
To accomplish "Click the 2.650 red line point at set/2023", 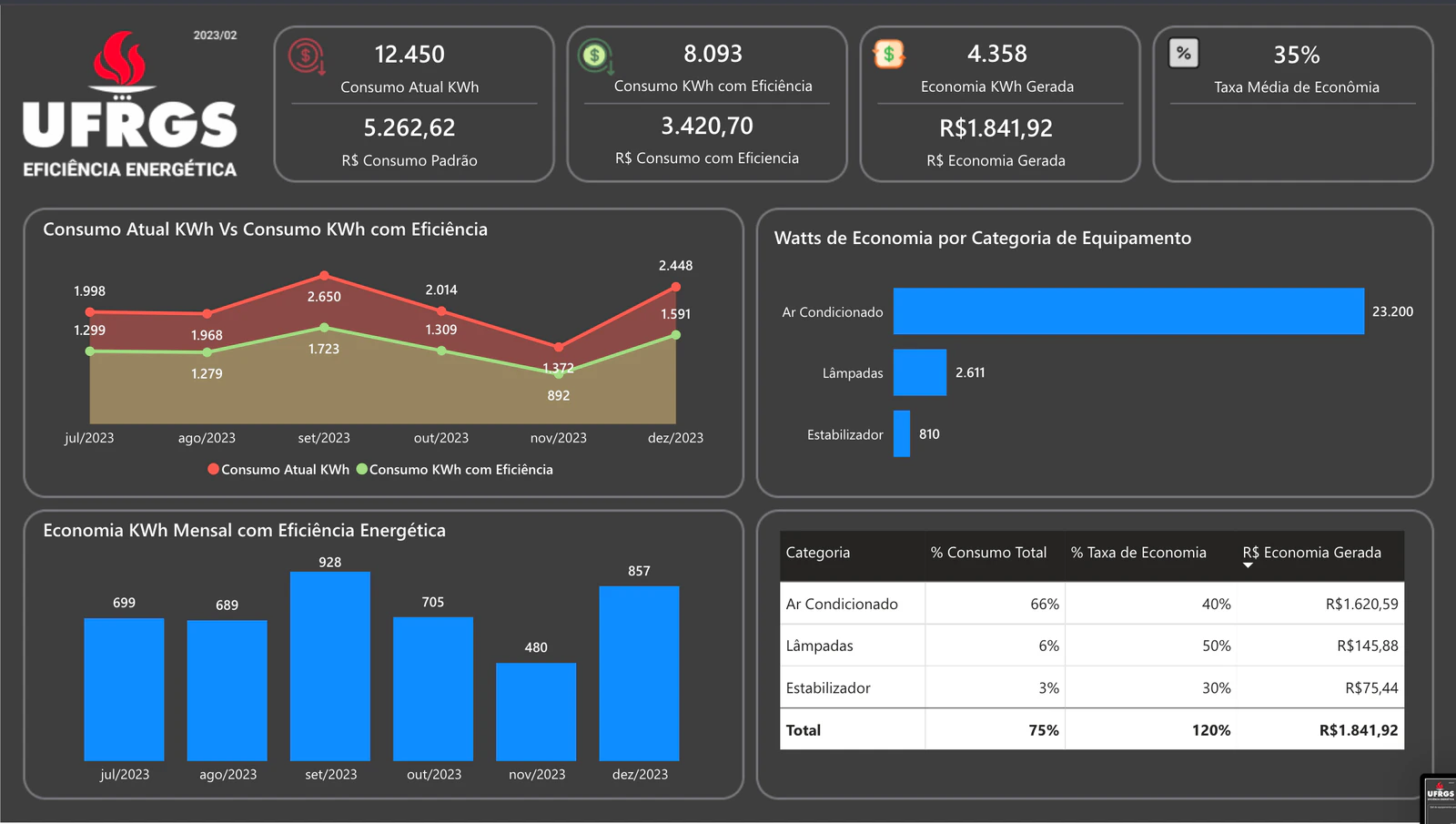I will click(x=324, y=276).
